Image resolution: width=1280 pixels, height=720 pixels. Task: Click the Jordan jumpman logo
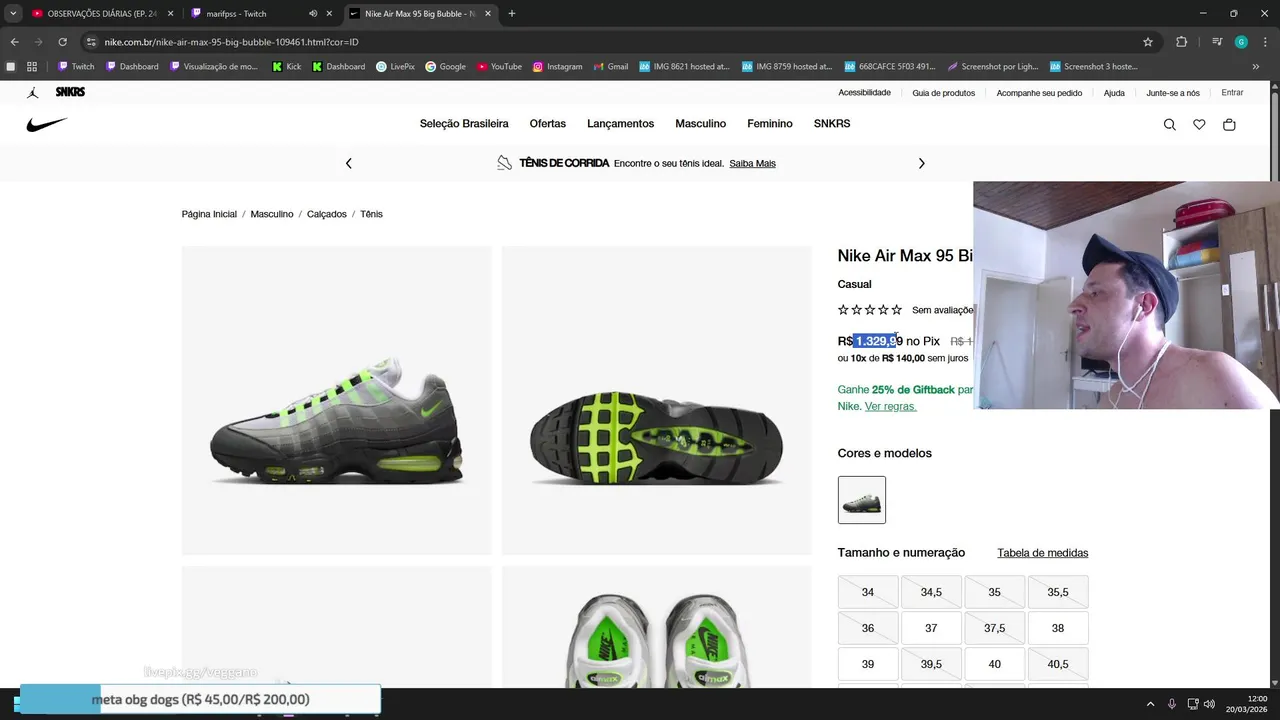click(x=33, y=92)
